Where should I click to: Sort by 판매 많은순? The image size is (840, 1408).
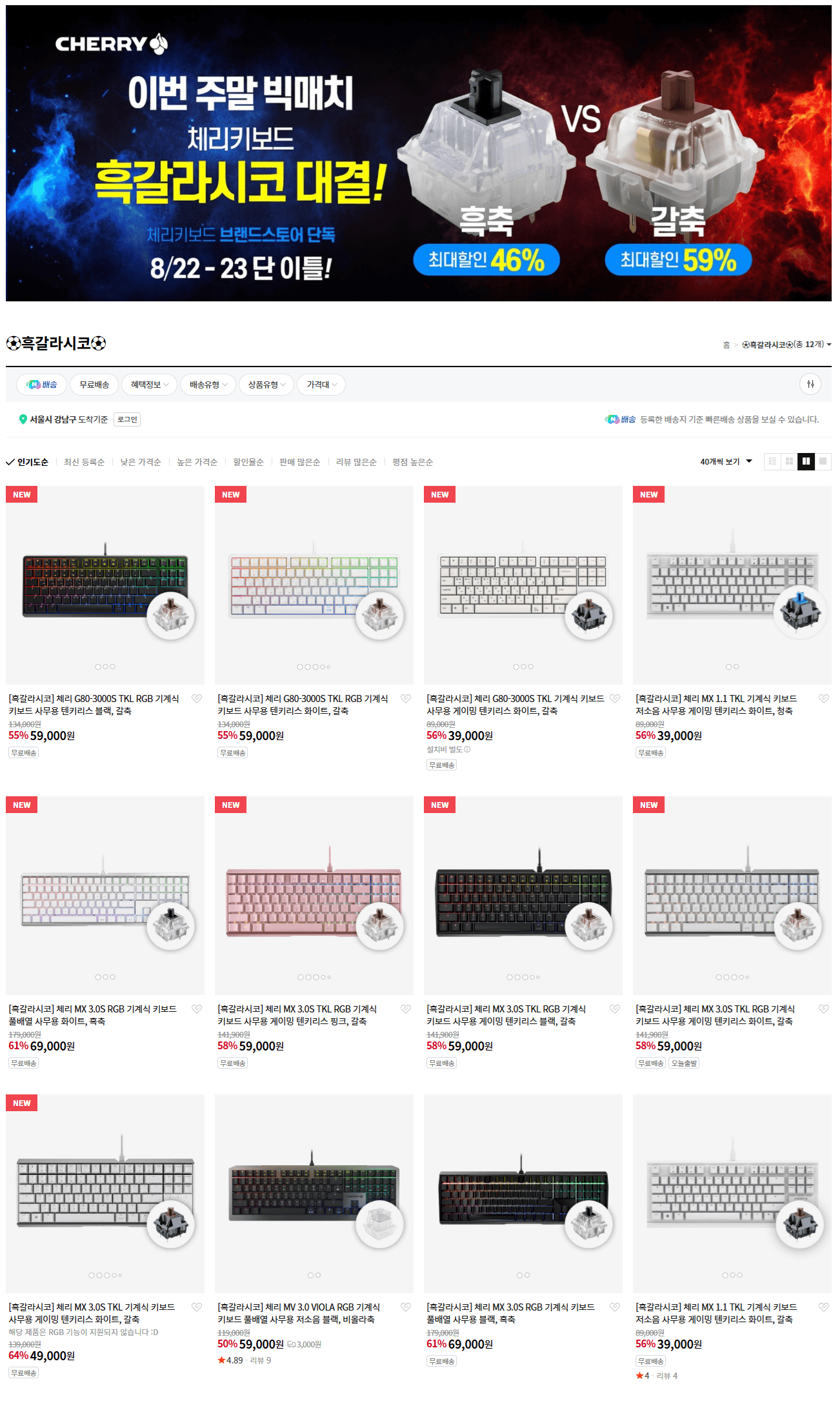tap(299, 462)
